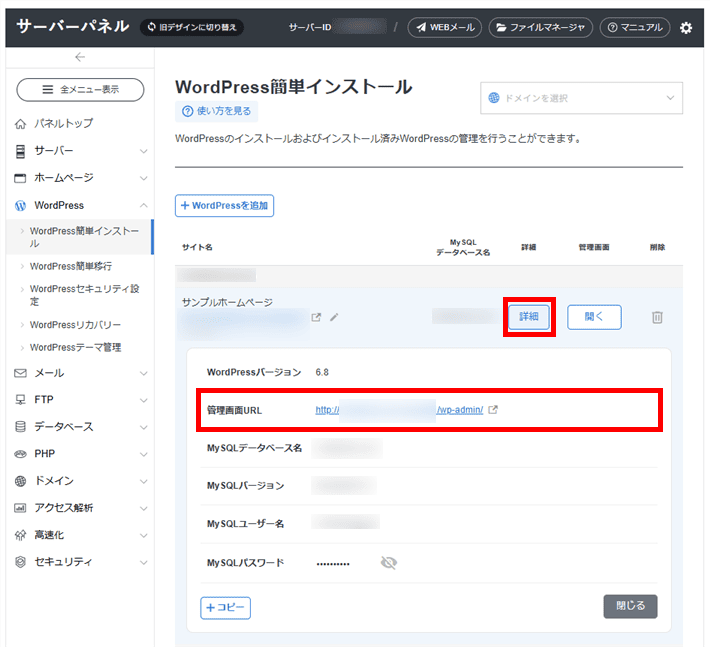Open the ドメインを選択 dropdown
This screenshot has width=710, height=647.
coord(581,98)
